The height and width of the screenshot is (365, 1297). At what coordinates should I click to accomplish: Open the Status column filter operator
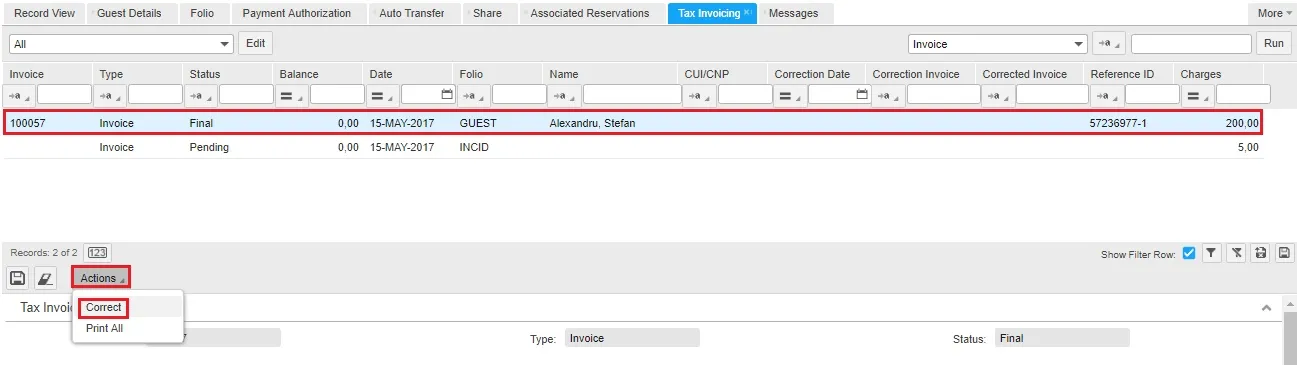pyautogui.click(x=200, y=95)
